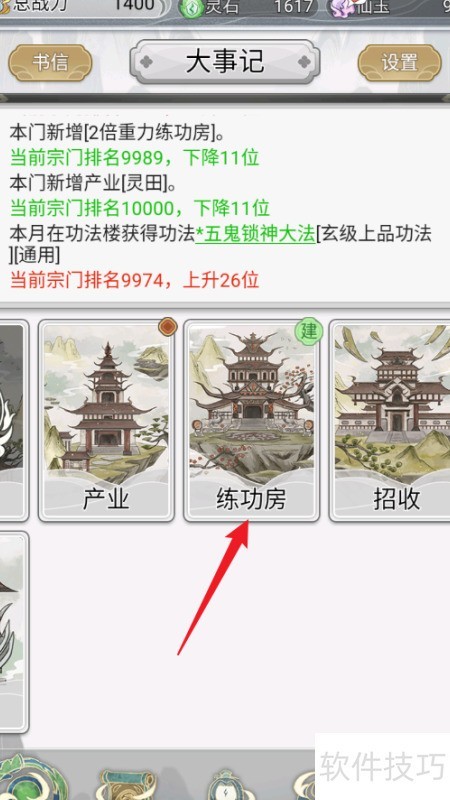Open the 练功房 training room card
The image size is (450, 800).
(x=252, y=420)
